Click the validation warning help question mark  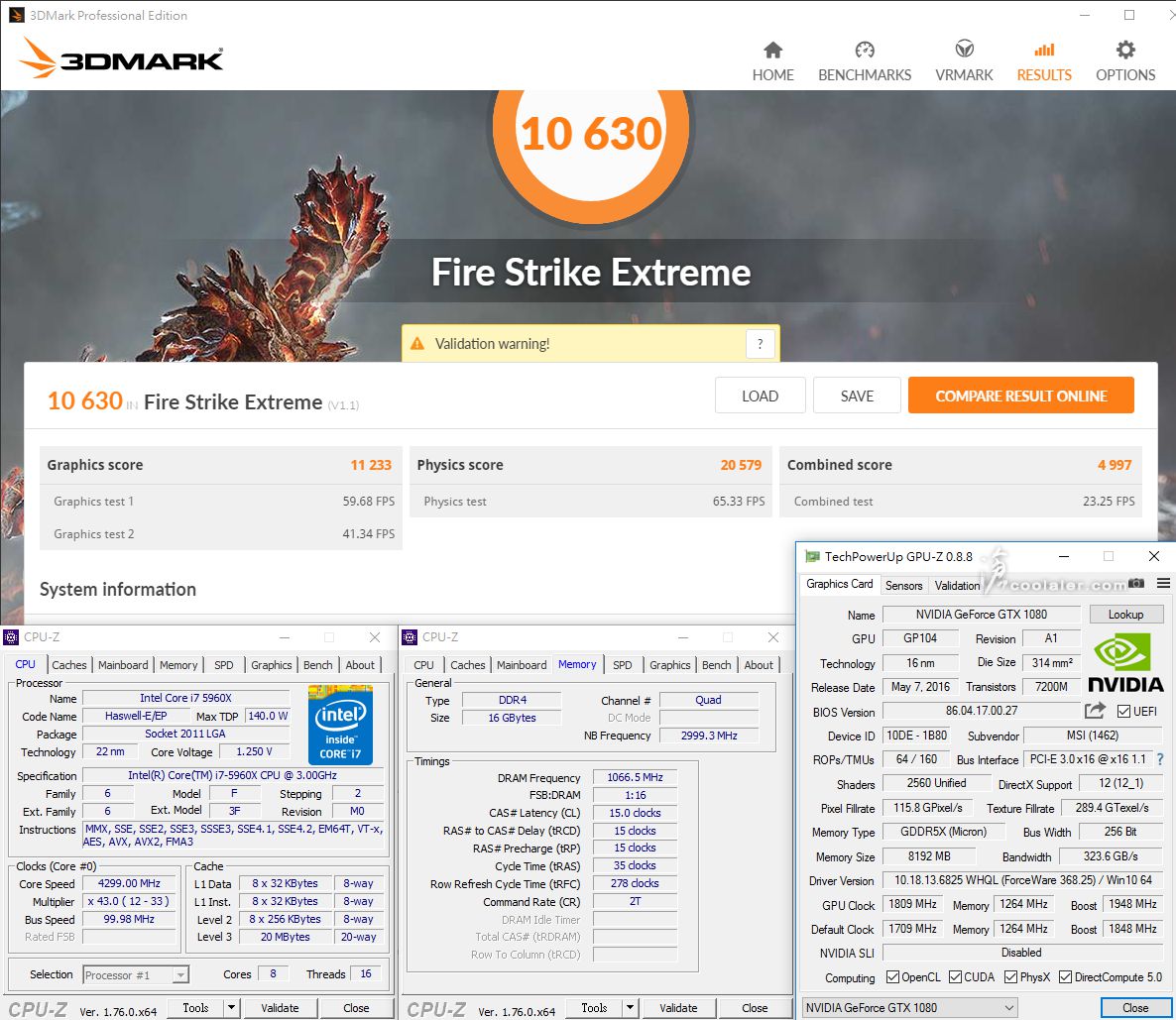(x=760, y=344)
